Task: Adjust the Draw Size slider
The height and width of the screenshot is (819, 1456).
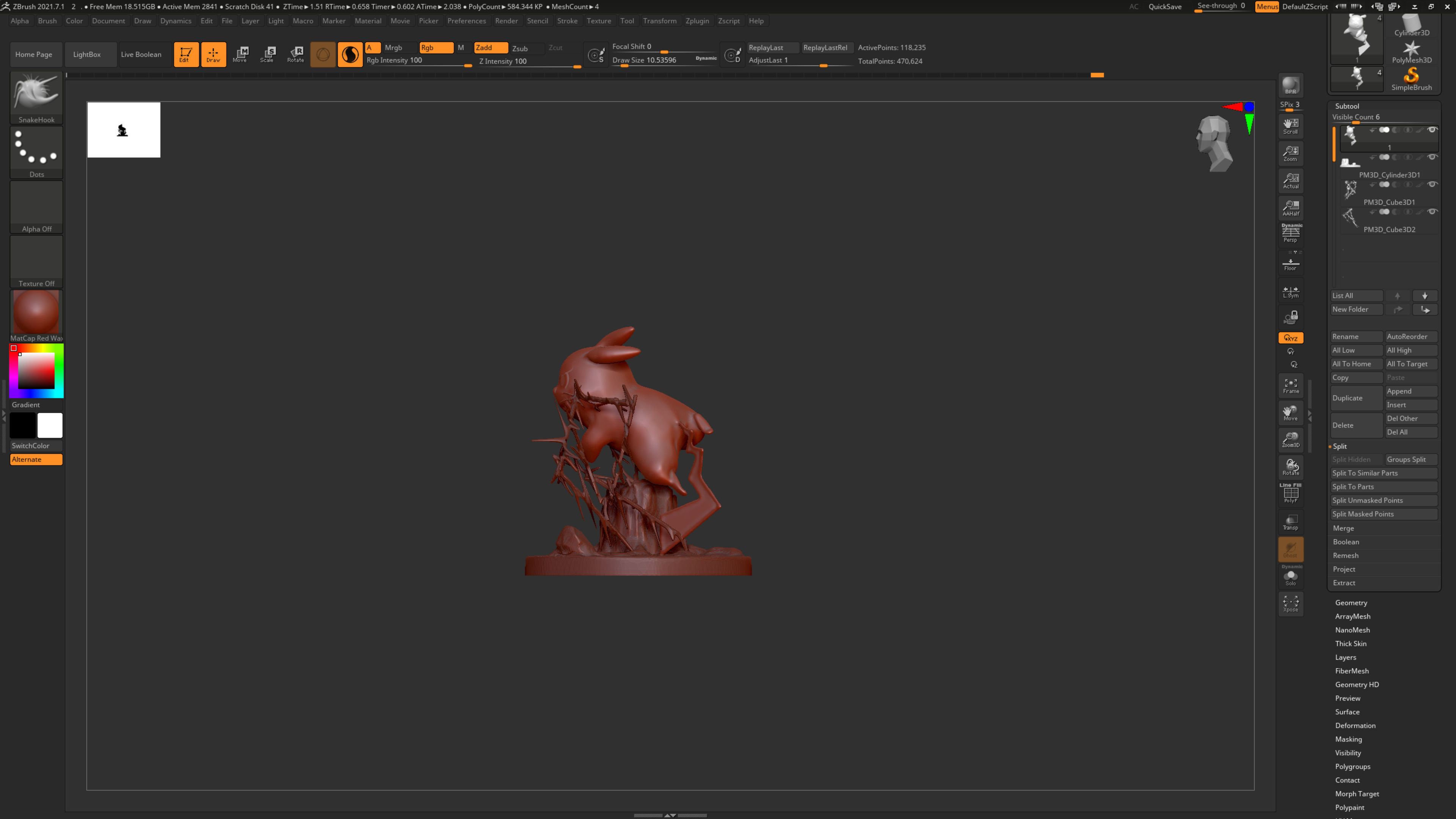Action: tap(665, 61)
